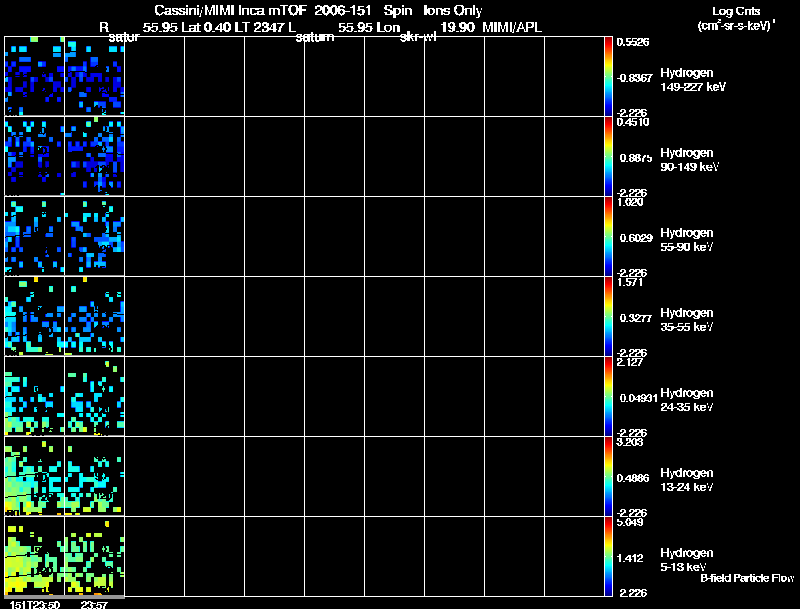The width and height of the screenshot is (800, 609).
Task: Click the Hydrogen 24-35 keV label
Action: coord(687,400)
